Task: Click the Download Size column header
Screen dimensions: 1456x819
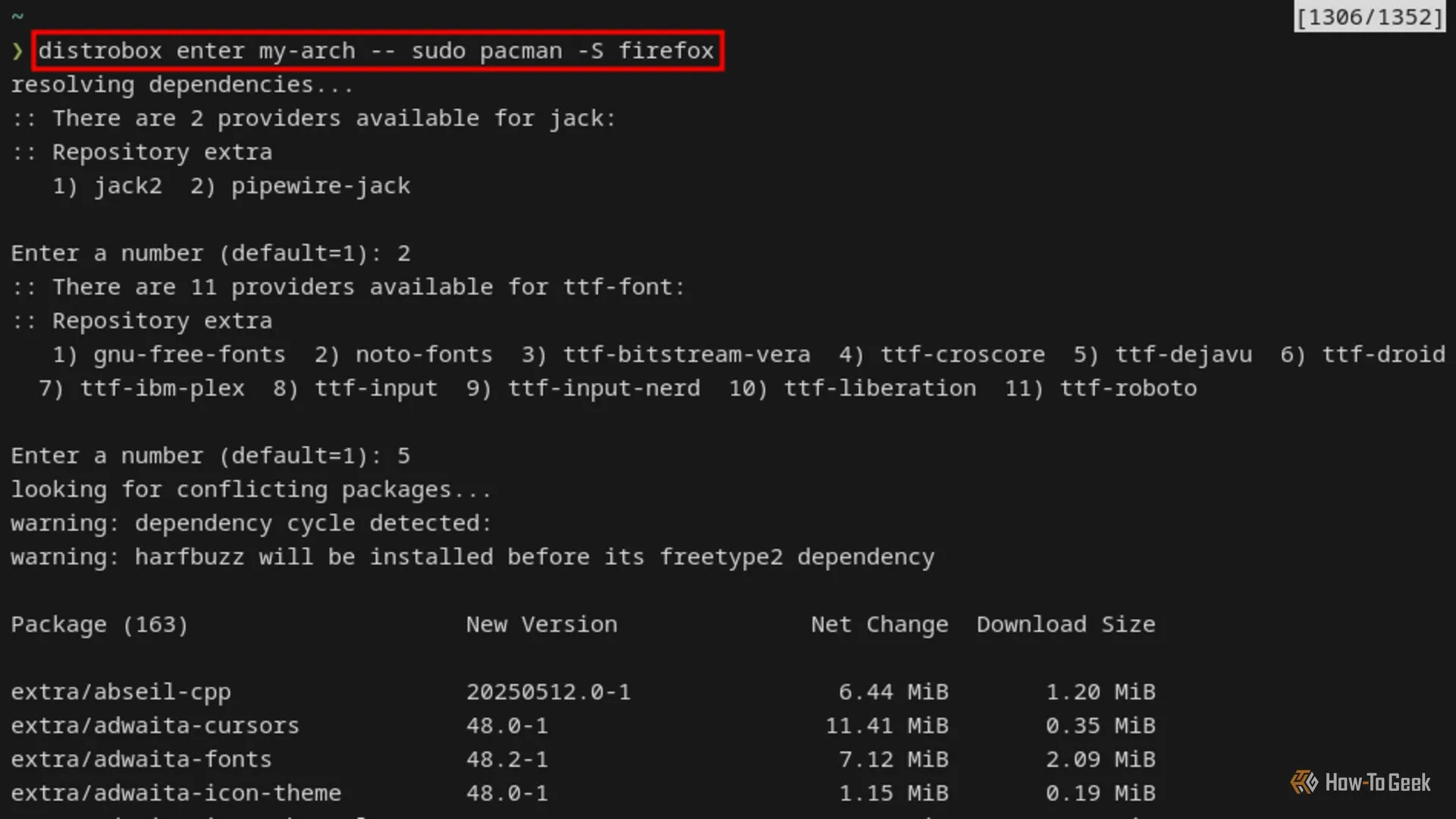Action: click(x=1065, y=624)
